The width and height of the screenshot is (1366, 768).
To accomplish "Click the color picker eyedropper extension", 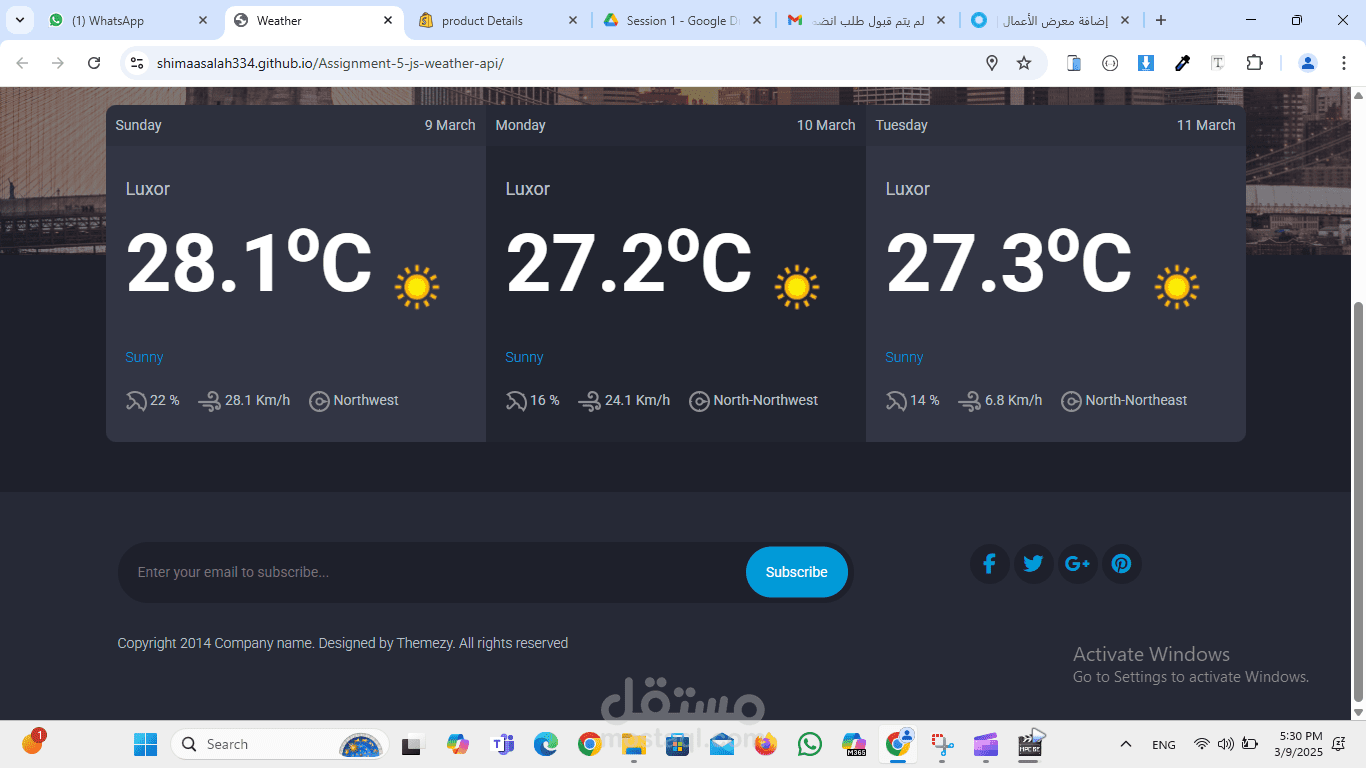I will tap(1182, 63).
